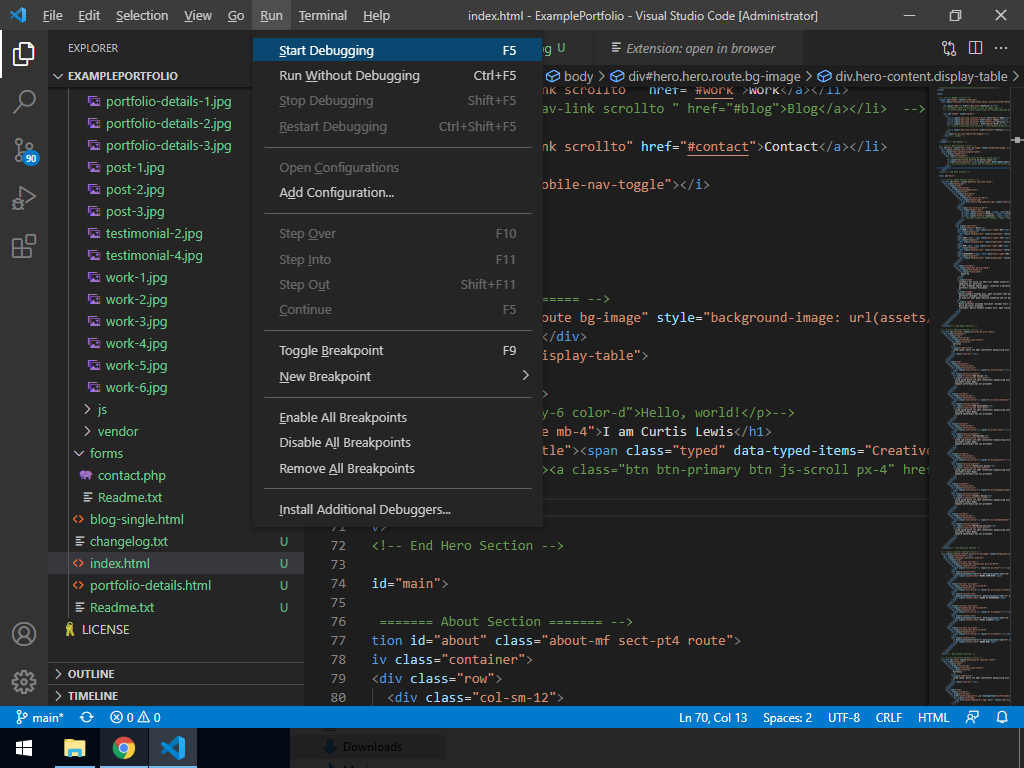Open the Terminal menu
The image size is (1024, 768).
pyautogui.click(x=322, y=16)
